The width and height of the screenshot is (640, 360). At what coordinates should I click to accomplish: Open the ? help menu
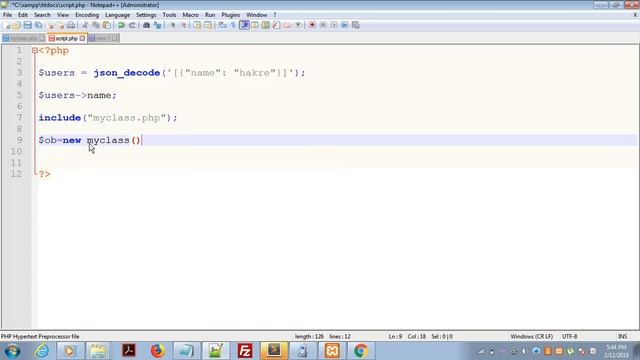[x=275, y=15]
